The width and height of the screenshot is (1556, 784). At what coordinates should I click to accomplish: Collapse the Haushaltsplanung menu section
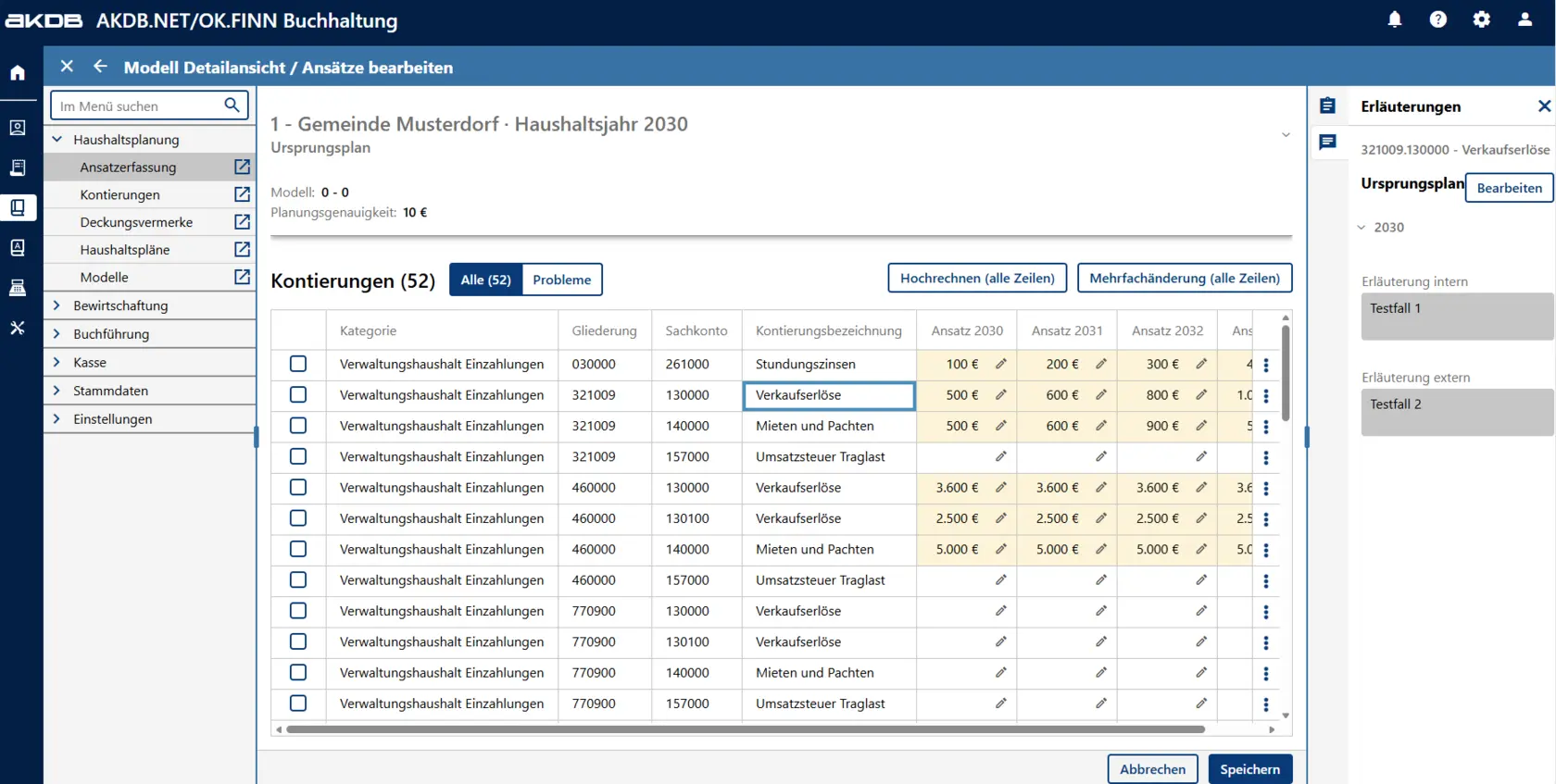pyautogui.click(x=56, y=140)
